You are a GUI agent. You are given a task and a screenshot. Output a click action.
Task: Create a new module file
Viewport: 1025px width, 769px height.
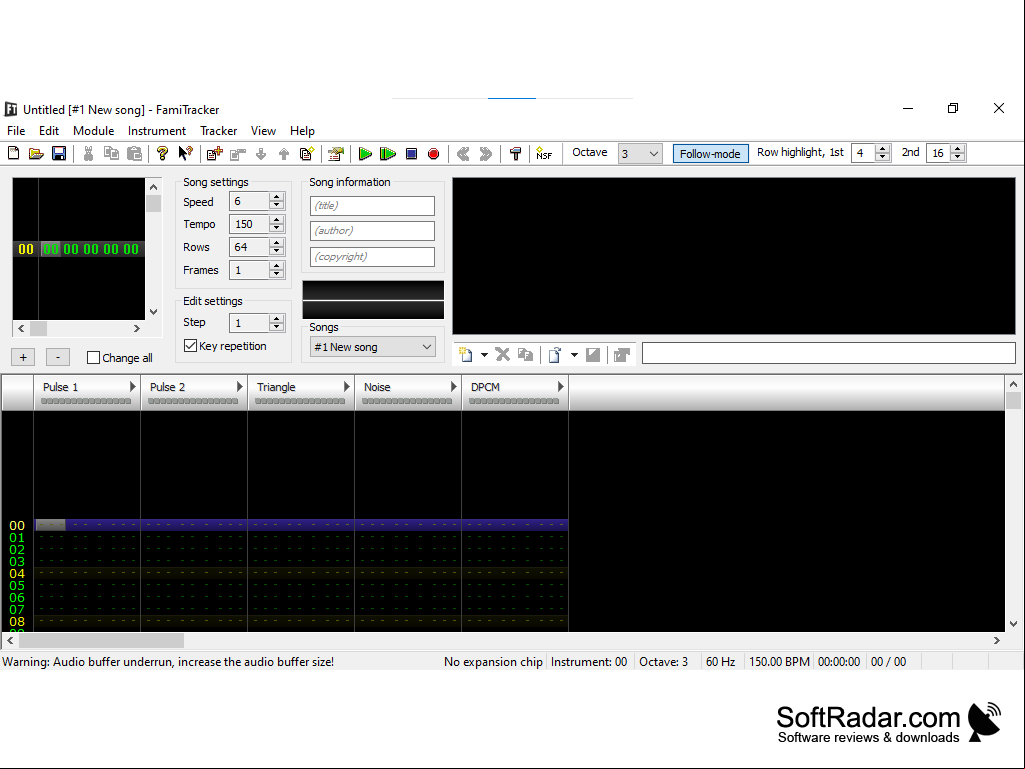tap(13, 154)
